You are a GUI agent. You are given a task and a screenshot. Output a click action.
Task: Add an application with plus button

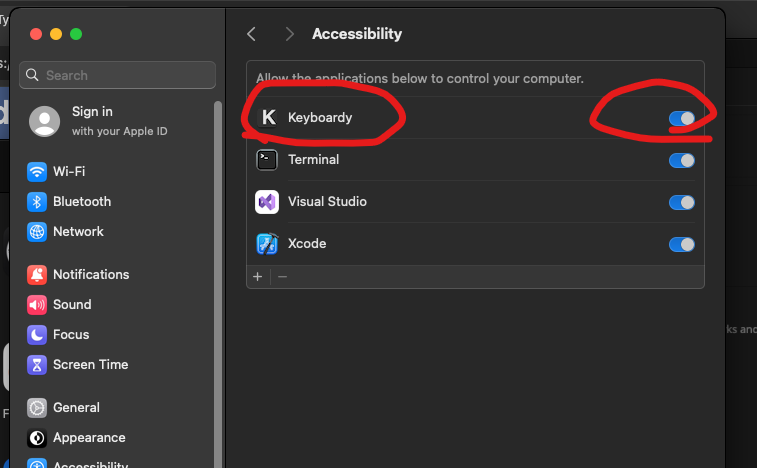point(258,277)
